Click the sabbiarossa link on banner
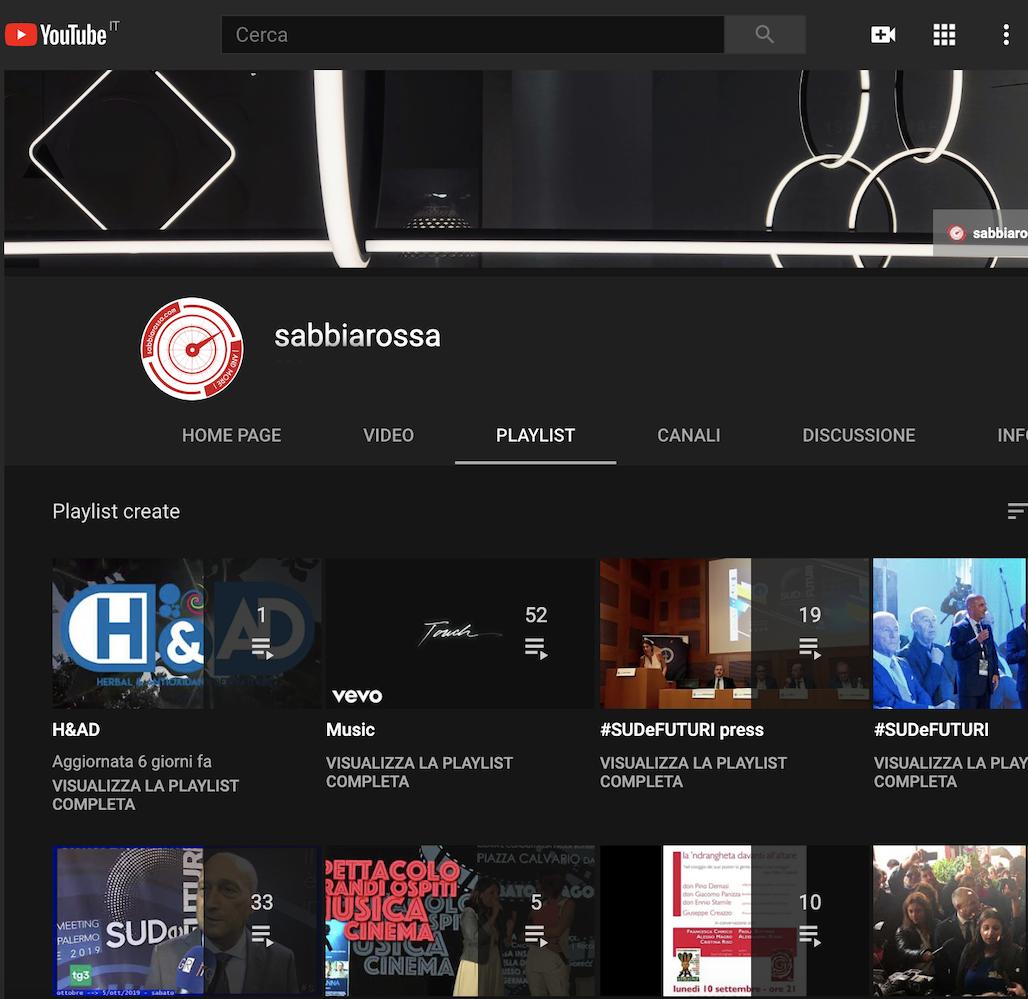Screen dimensions: 1028x999 (x=981, y=233)
